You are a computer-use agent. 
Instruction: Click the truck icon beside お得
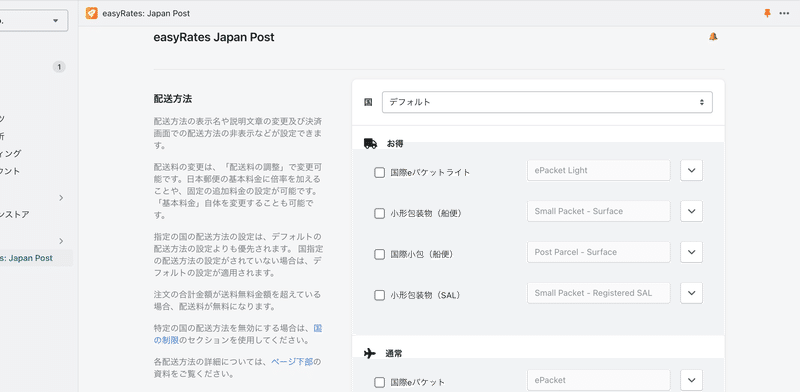coord(370,144)
